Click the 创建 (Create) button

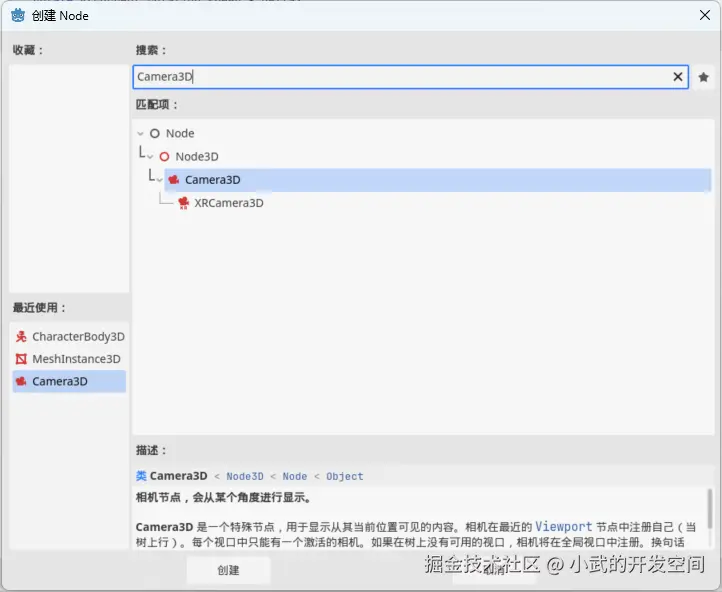[228, 570]
